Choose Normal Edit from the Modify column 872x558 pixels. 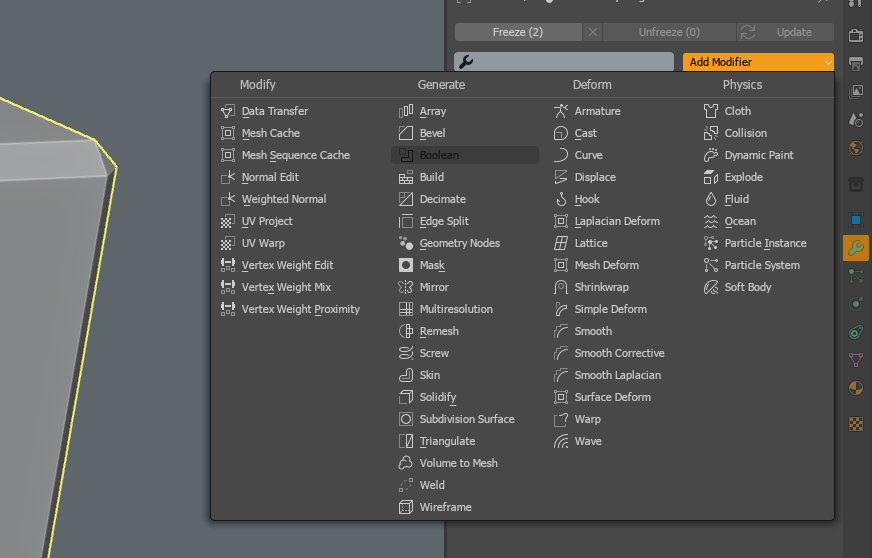[x=270, y=177]
